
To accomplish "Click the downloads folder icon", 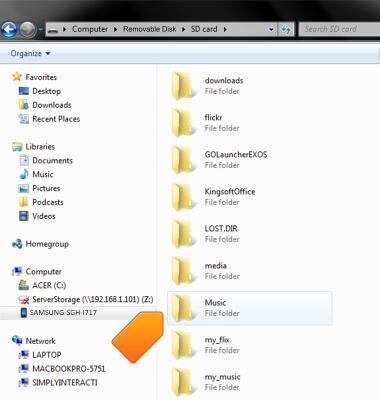I will 183,86.
